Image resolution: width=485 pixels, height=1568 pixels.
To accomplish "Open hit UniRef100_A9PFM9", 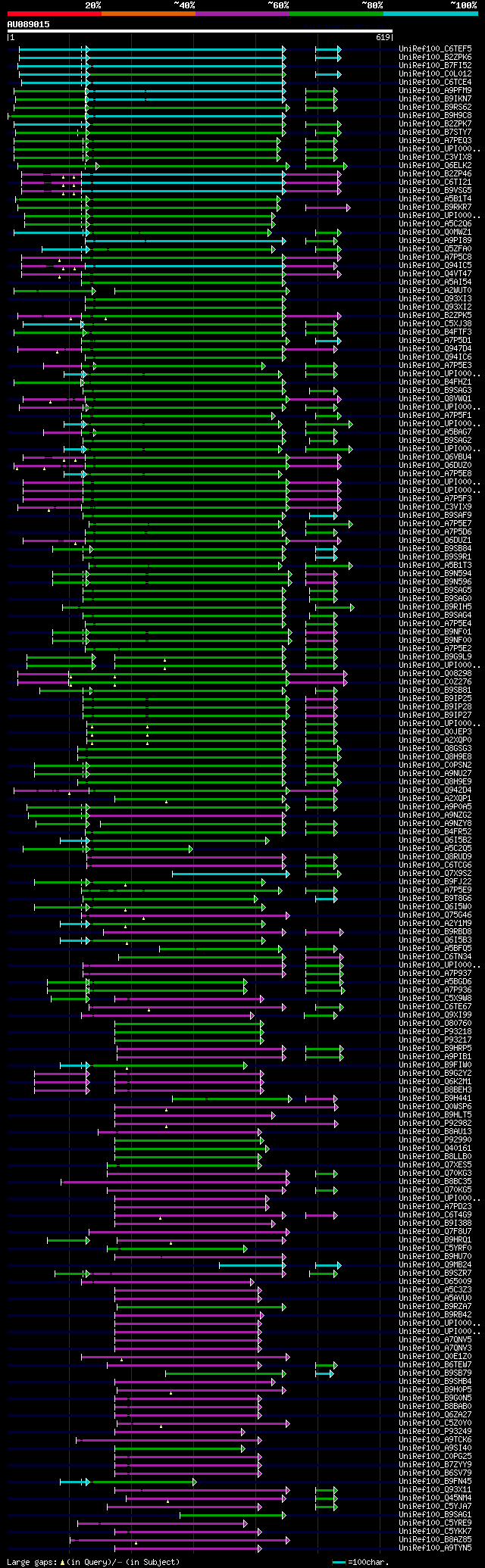I will click(x=435, y=90).
